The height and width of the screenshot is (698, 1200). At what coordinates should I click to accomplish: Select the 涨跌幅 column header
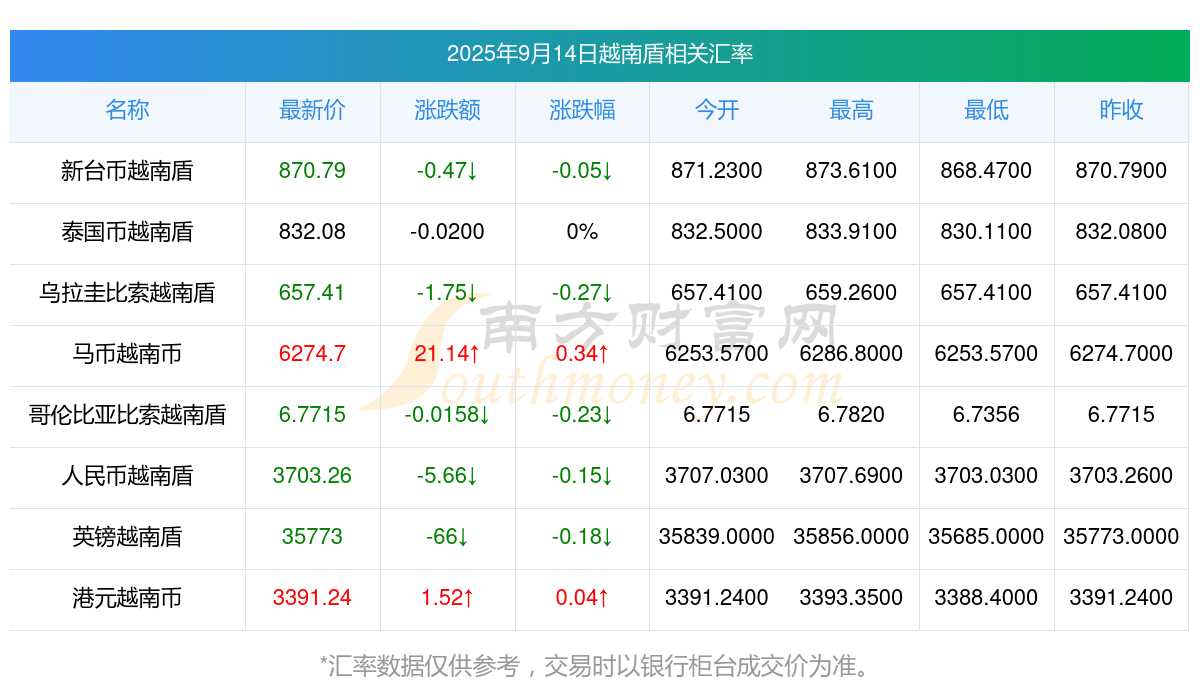point(582,110)
